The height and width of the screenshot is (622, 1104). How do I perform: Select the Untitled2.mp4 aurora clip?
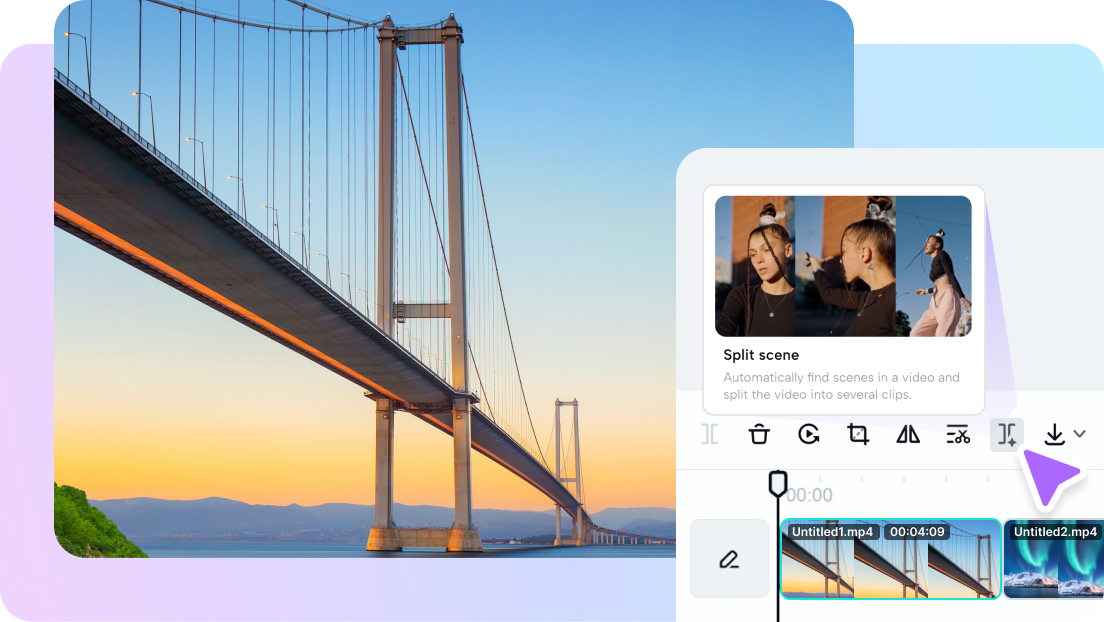1053,559
